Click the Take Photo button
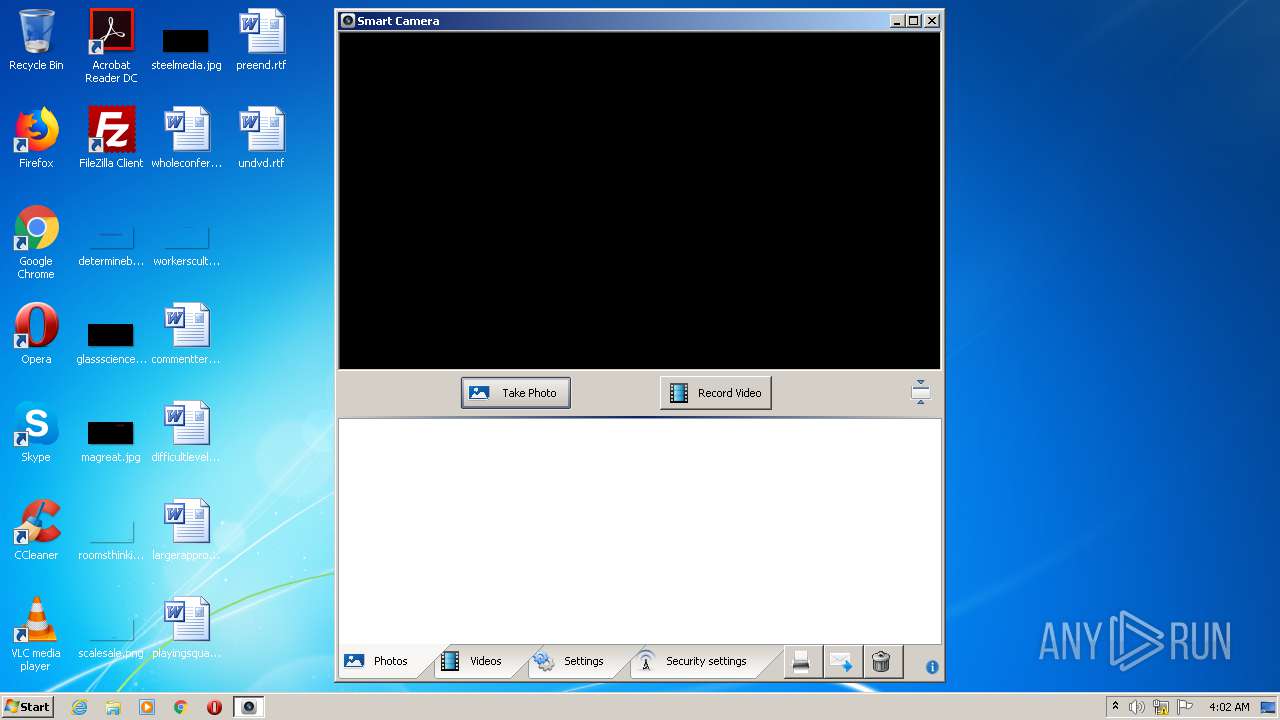 tap(516, 393)
